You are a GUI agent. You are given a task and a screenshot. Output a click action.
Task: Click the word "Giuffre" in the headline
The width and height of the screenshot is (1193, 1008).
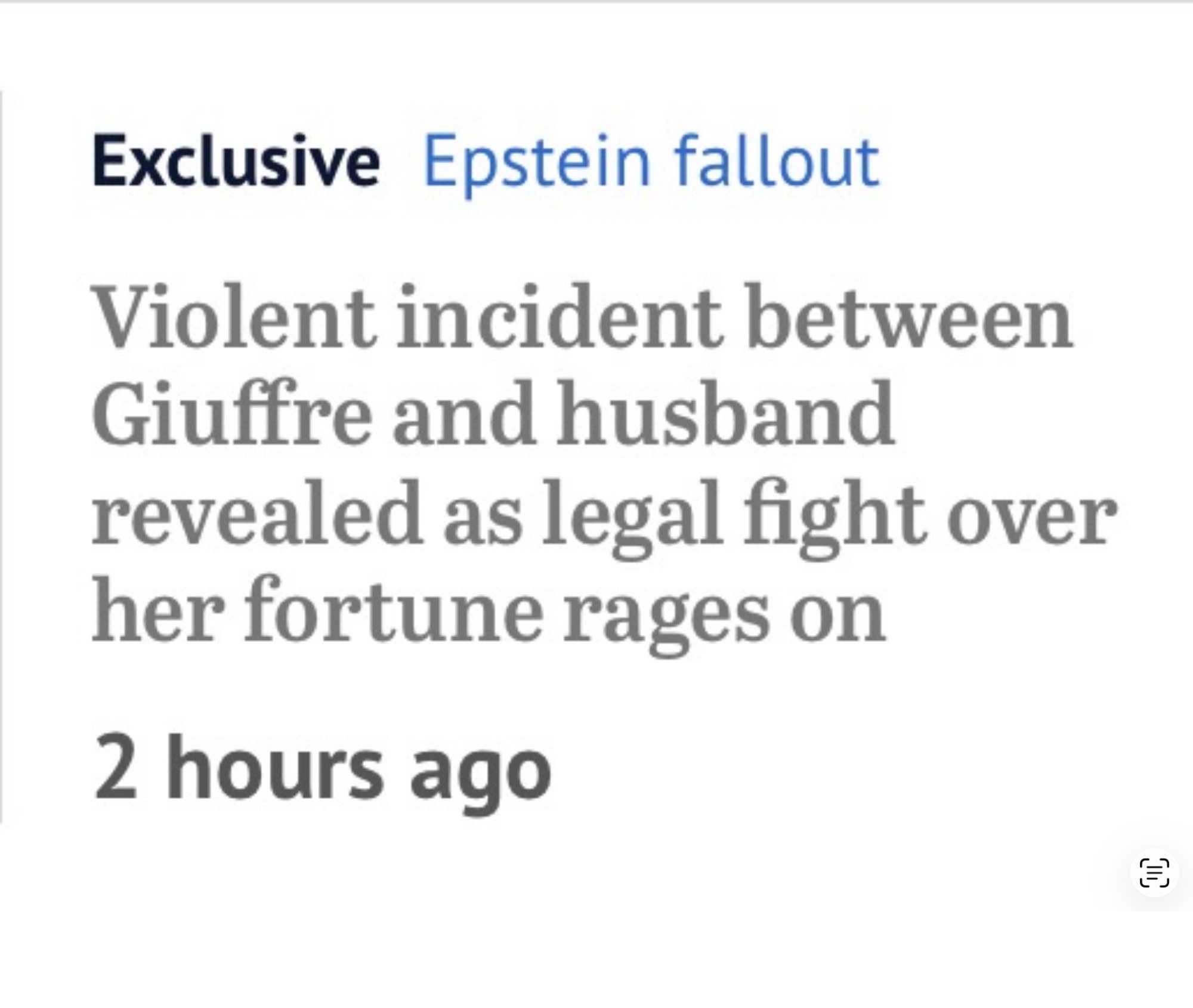pyautogui.click(x=231, y=415)
